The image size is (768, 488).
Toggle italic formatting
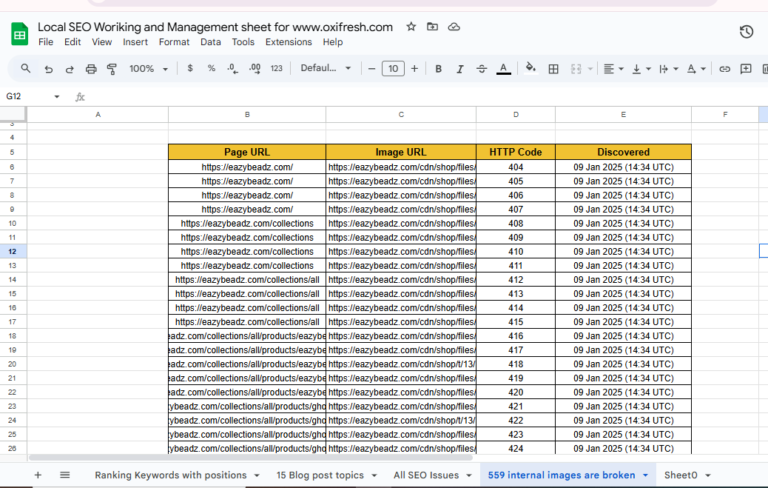click(x=460, y=69)
